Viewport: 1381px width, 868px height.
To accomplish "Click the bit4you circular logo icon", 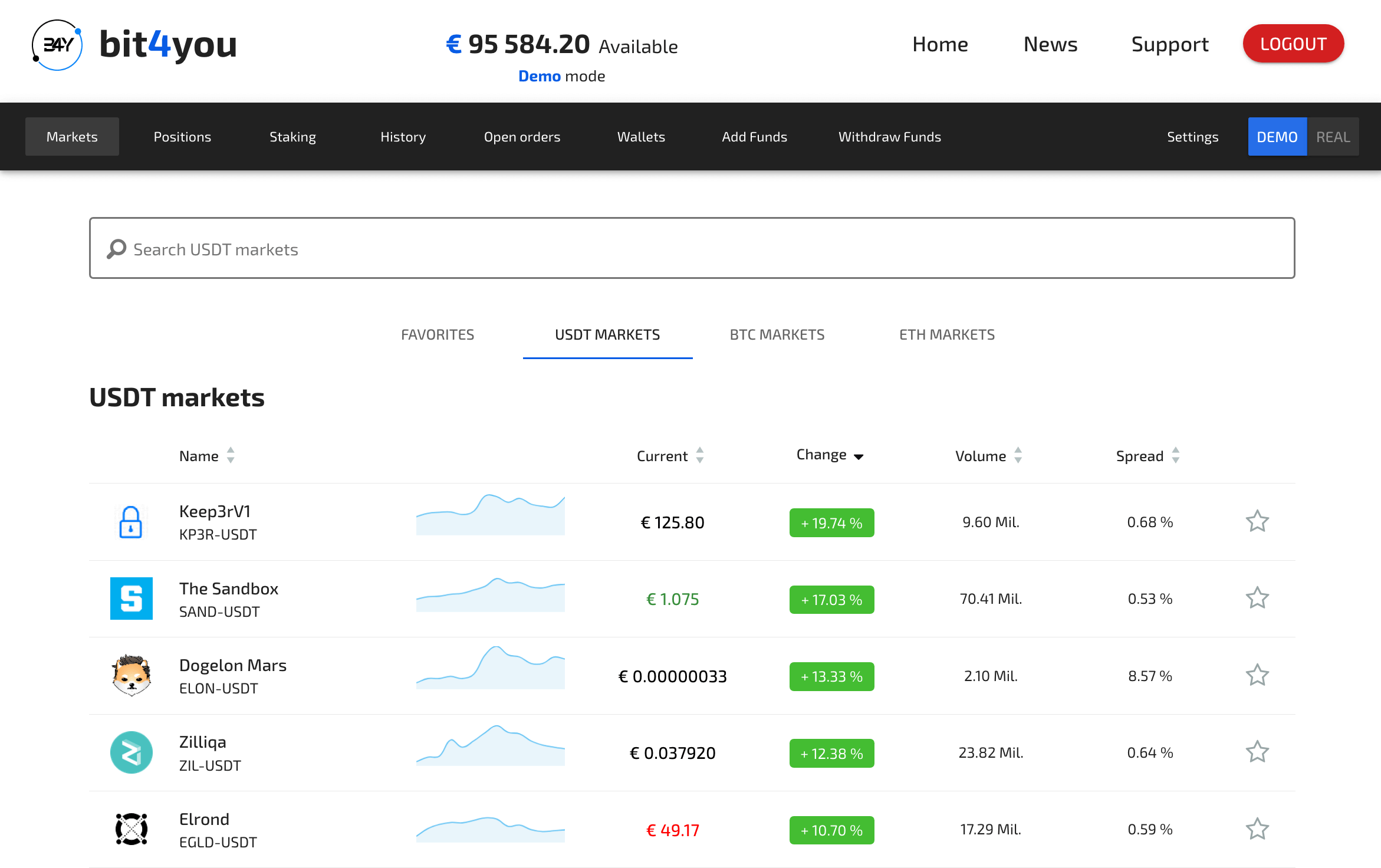I will [57, 45].
